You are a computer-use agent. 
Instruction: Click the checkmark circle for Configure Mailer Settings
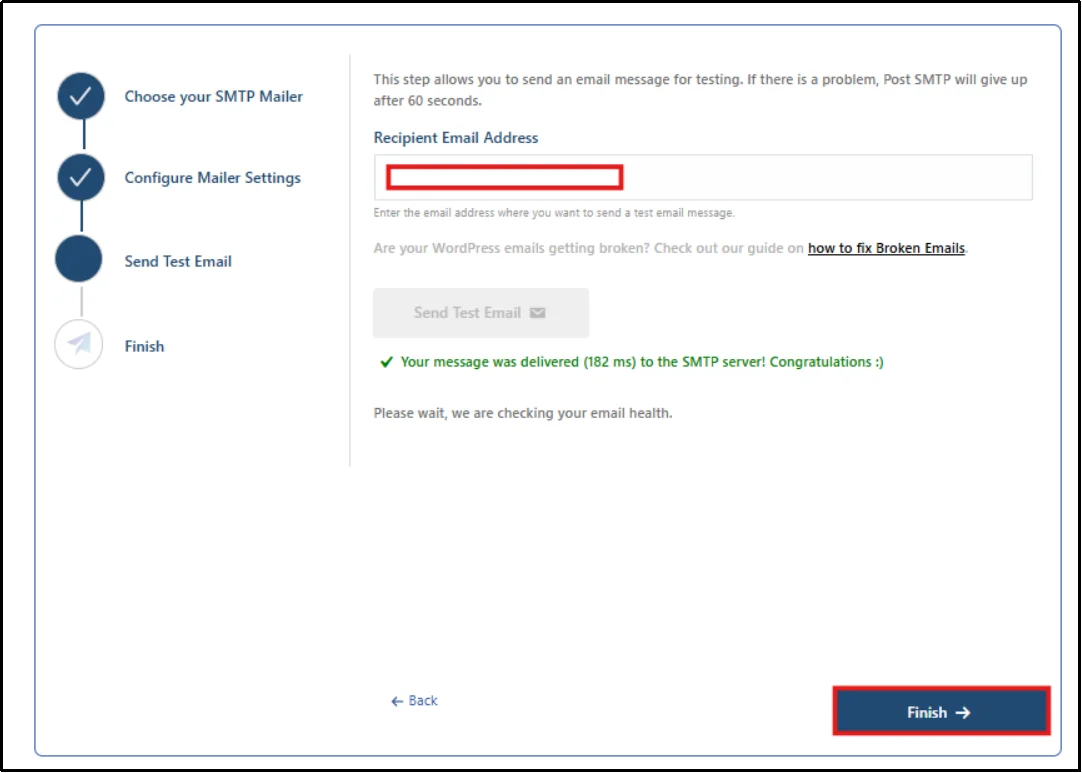(x=81, y=177)
